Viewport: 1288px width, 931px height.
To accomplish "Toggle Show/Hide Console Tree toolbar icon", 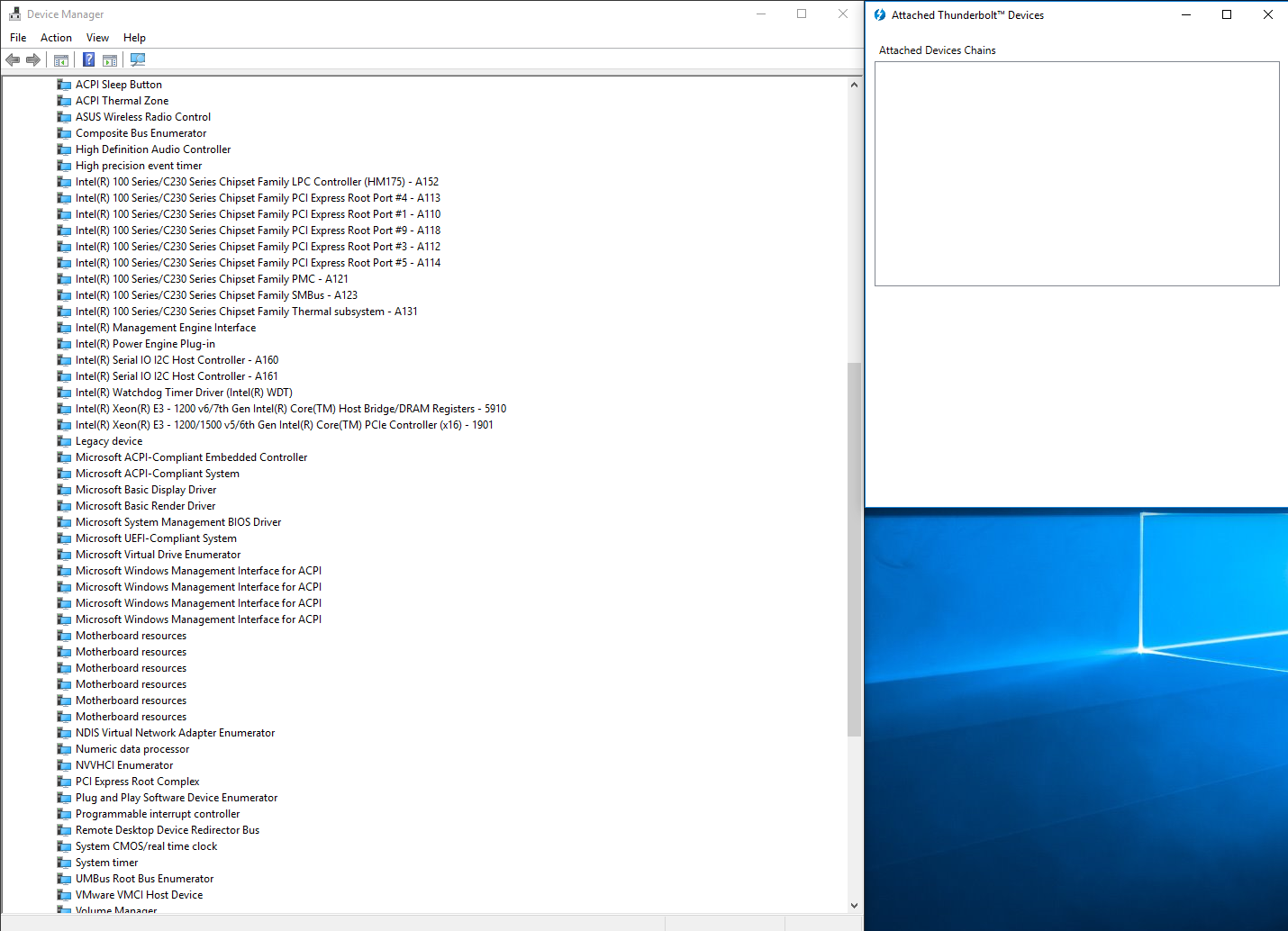I will [61, 59].
